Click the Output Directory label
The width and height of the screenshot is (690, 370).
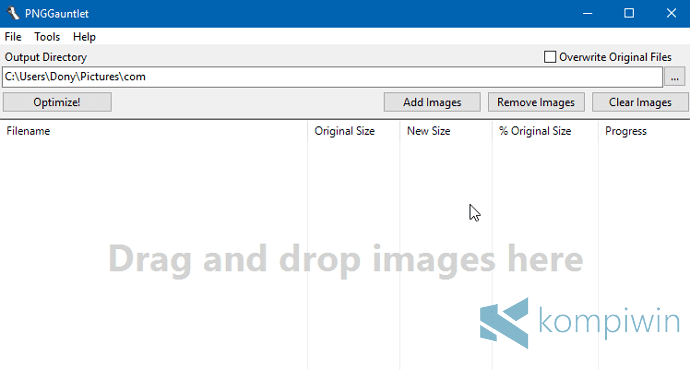click(x=46, y=57)
